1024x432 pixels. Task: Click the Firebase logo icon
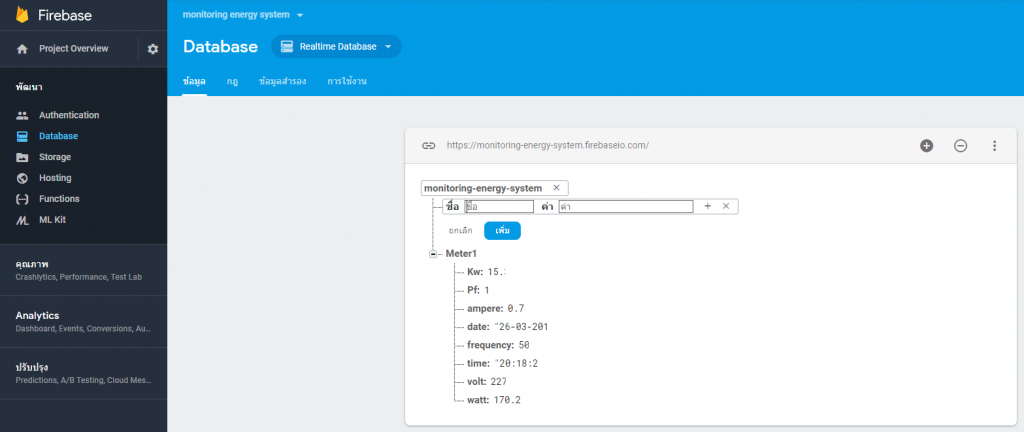point(21,15)
